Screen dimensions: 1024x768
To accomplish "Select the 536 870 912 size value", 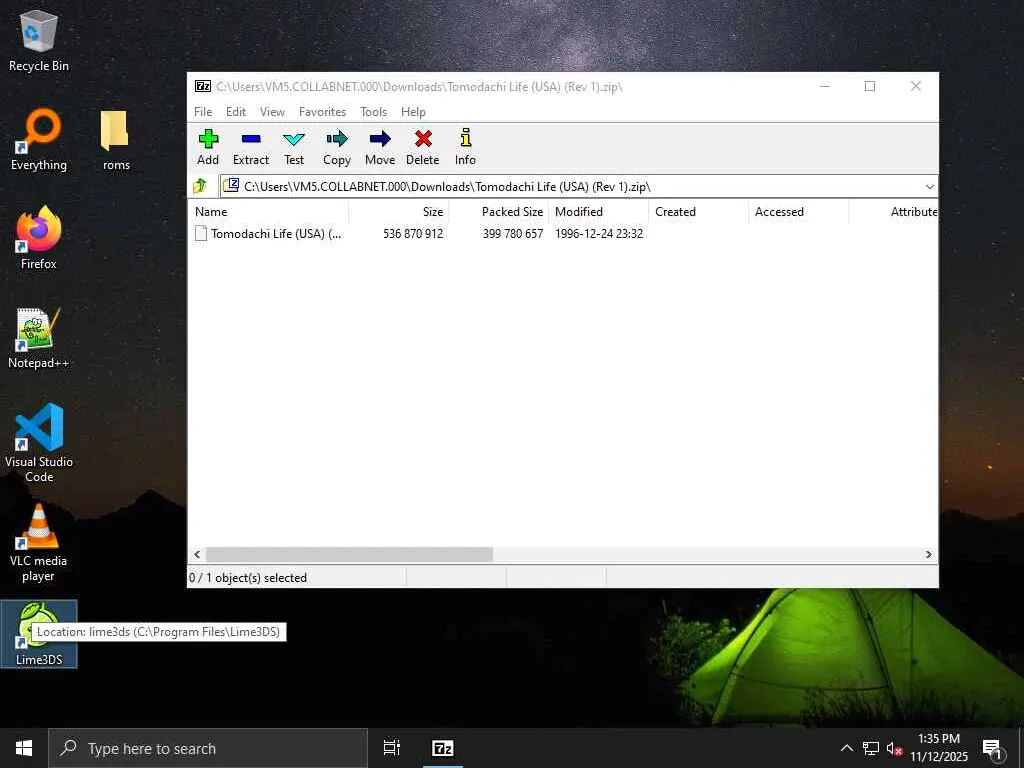I will [x=413, y=234].
